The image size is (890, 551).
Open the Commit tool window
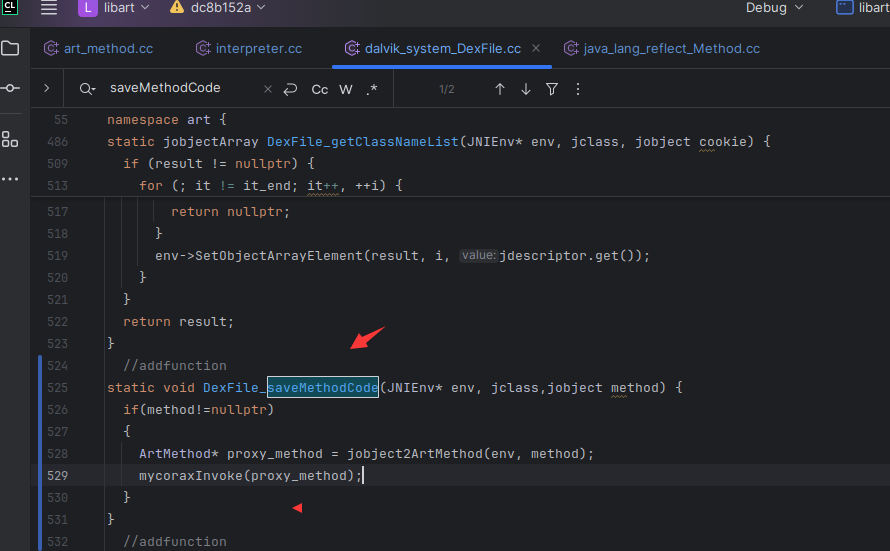[10, 89]
